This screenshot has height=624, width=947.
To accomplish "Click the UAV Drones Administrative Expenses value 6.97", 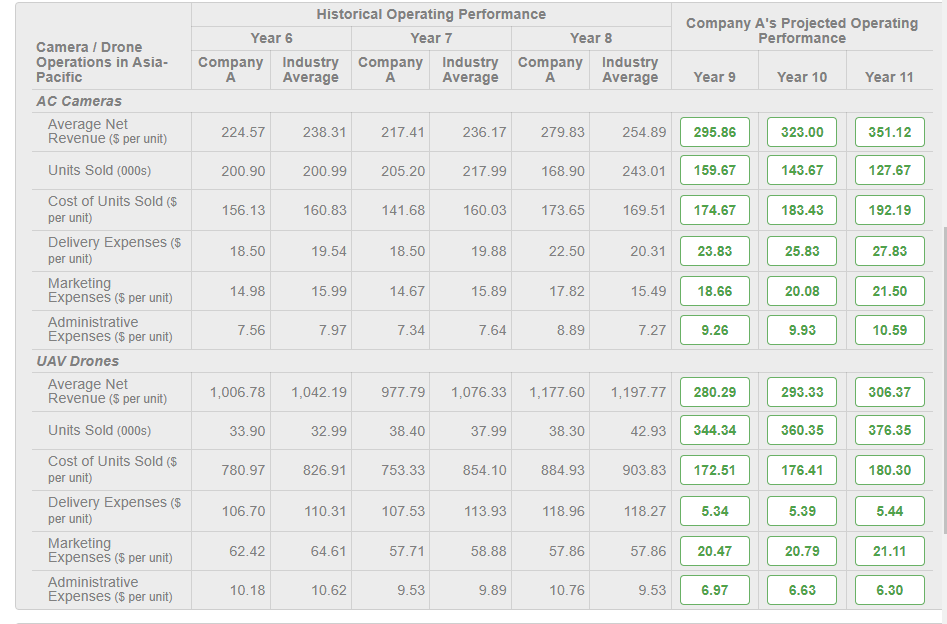I will click(714, 590).
